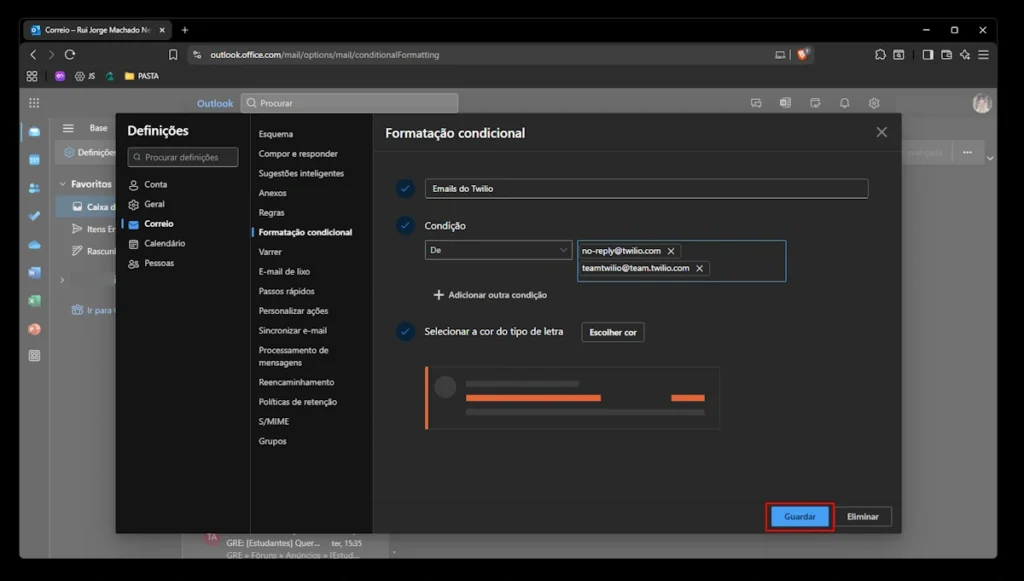The width and height of the screenshot is (1024, 581).
Task: Open the 'De' condition type dropdown
Action: pos(498,251)
